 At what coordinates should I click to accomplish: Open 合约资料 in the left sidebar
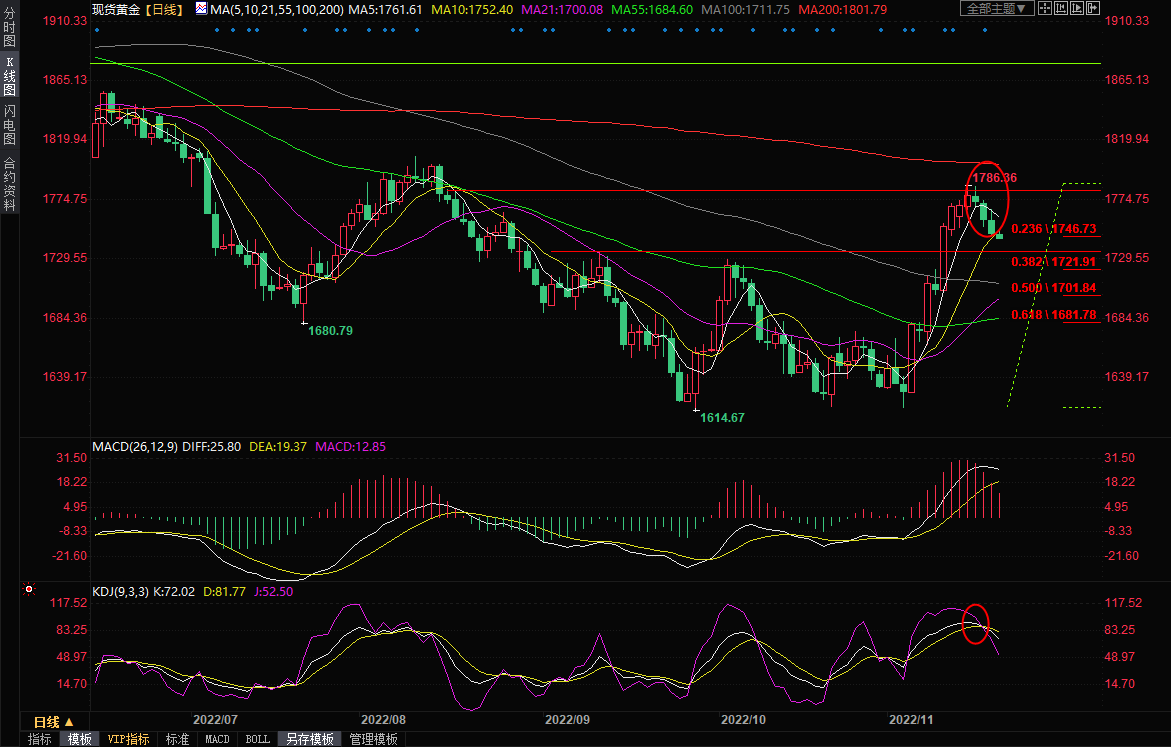point(9,183)
